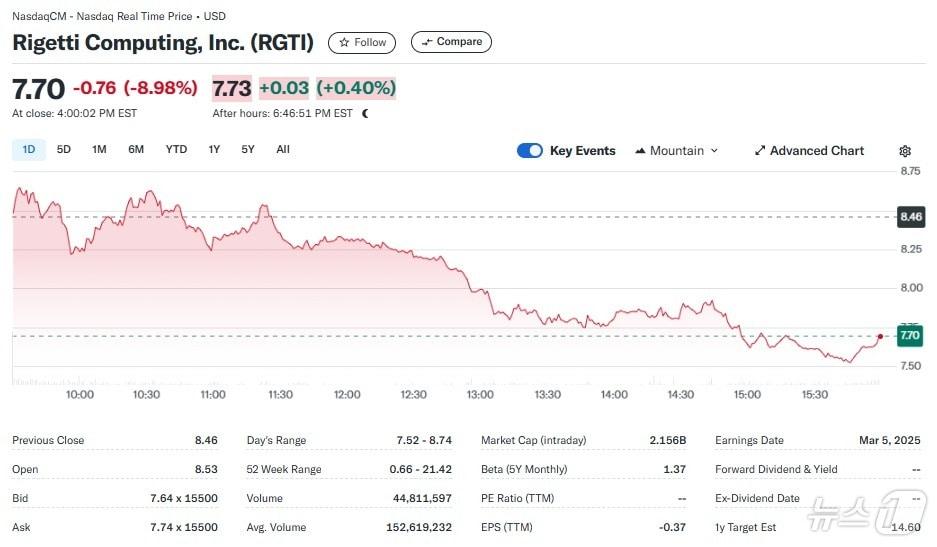Click the 8.46 previous close label
Viewport: 937px width, 547px height.
[910, 216]
